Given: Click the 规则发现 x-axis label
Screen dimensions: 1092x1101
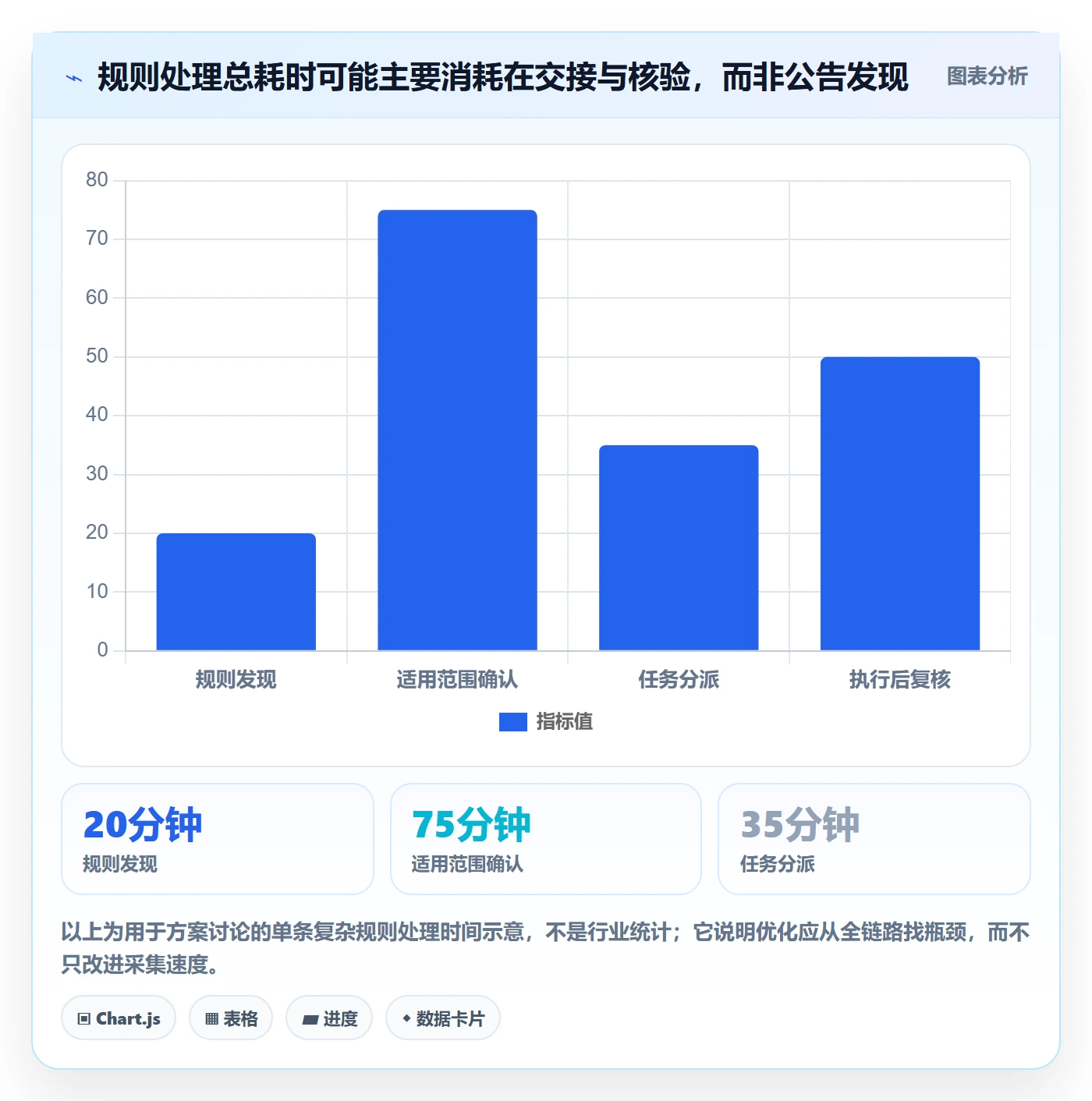Looking at the screenshot, I should pyautogui.click(x=236, y=680).
